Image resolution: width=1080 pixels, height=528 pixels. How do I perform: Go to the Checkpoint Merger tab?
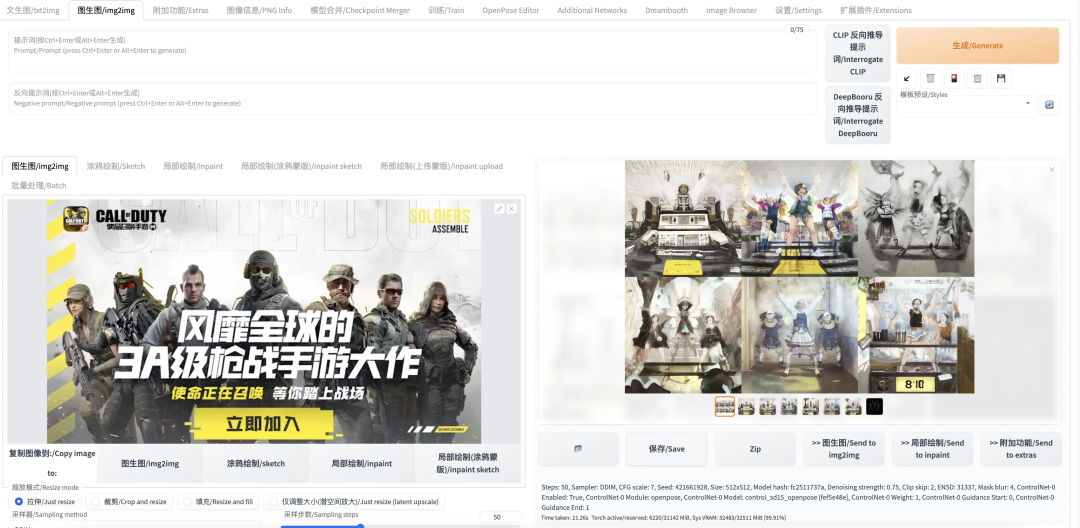pyautogui.click(x=360, y=10)
